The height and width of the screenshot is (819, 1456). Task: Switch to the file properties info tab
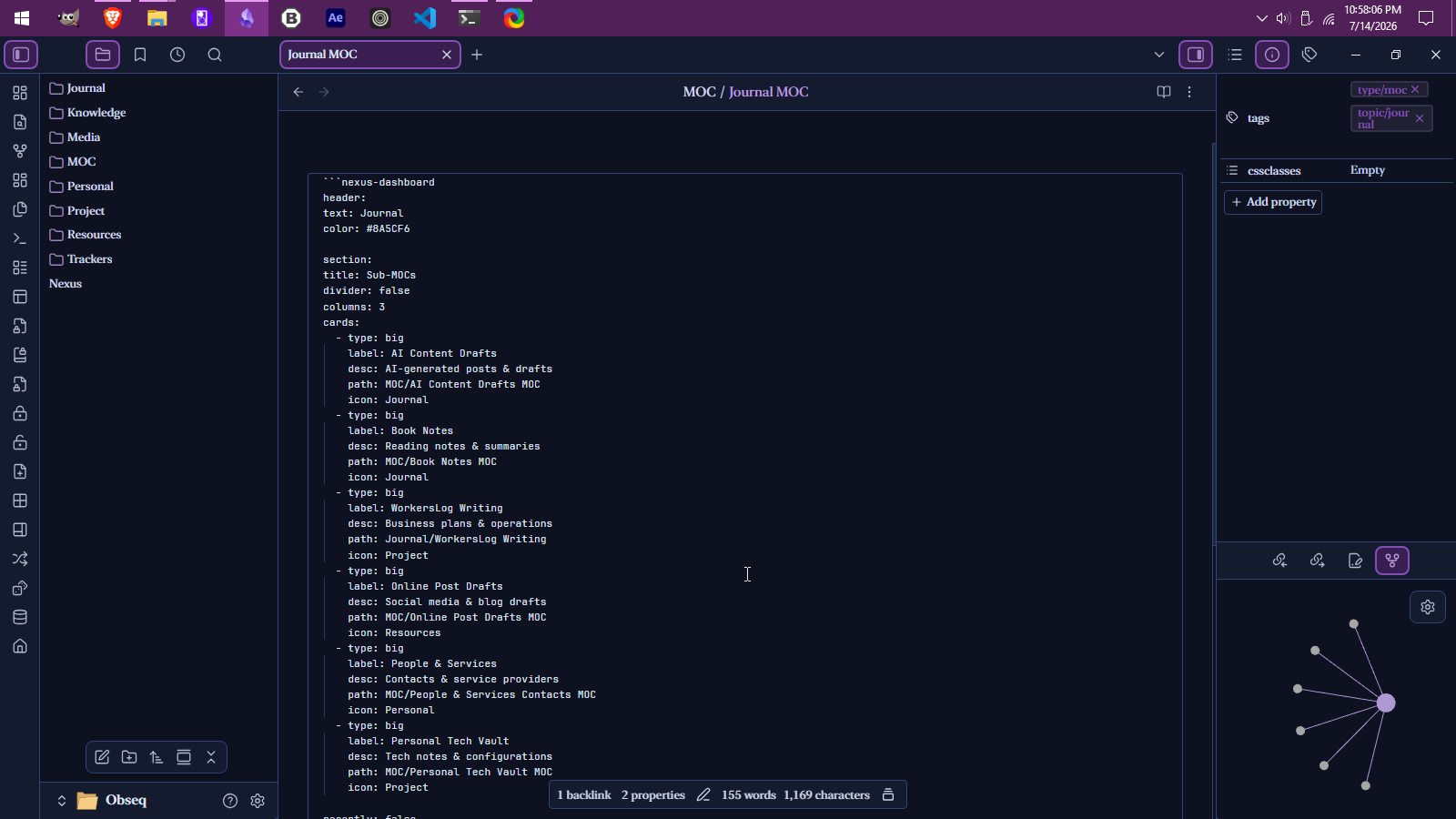[1272, 55]
